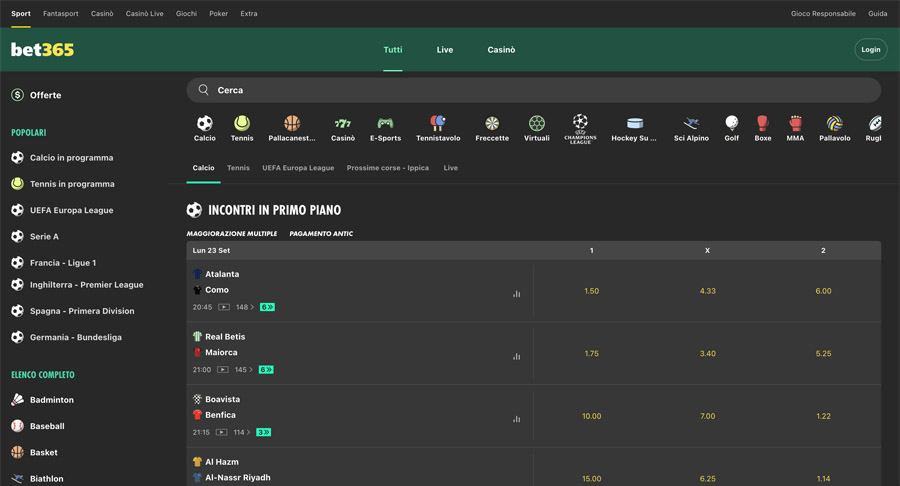Click the bet365 logo
Viewport: 900px width, 486px height.
(x=42, y=50)
